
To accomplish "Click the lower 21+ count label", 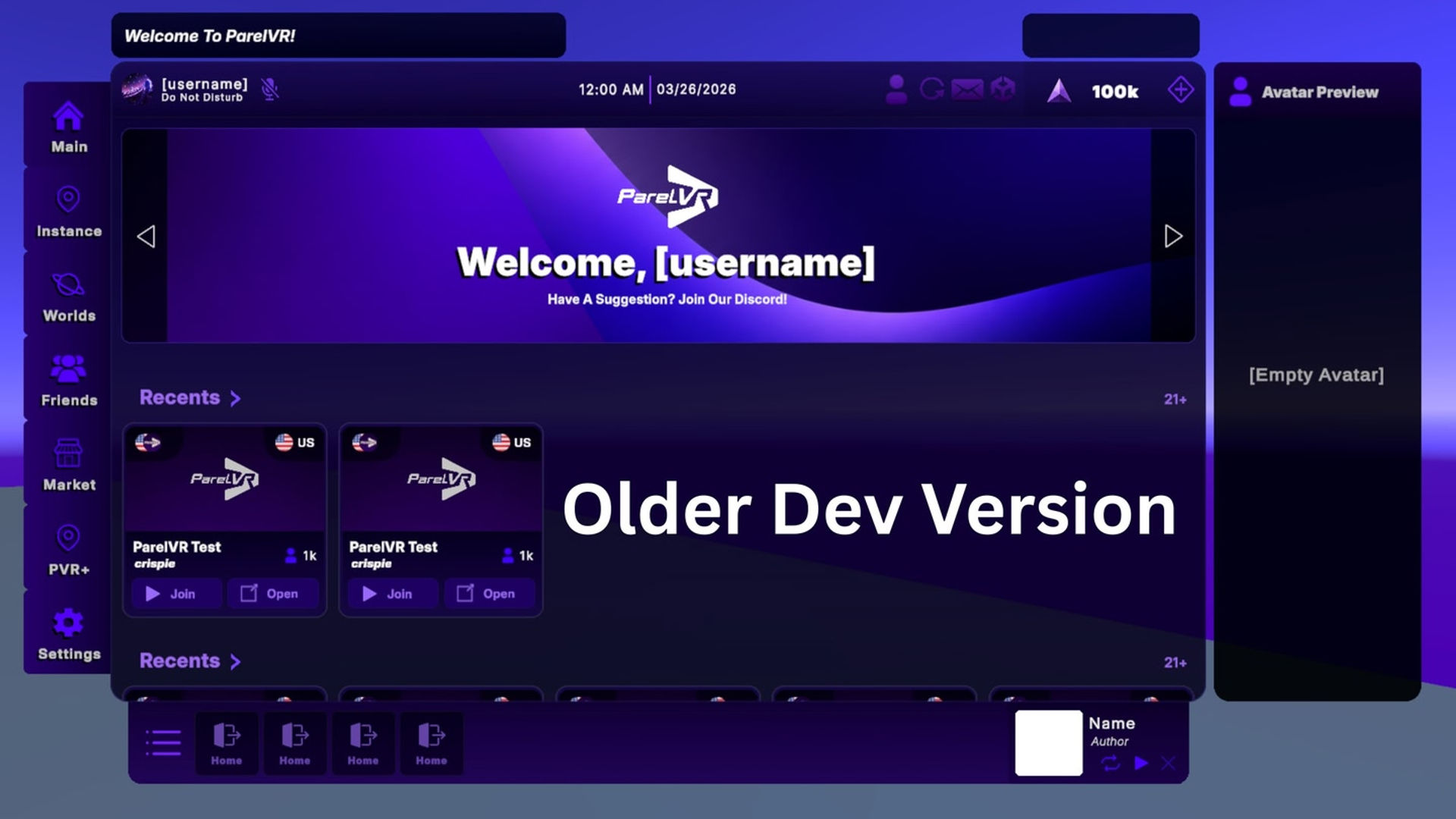I will tap(1175, 663).
